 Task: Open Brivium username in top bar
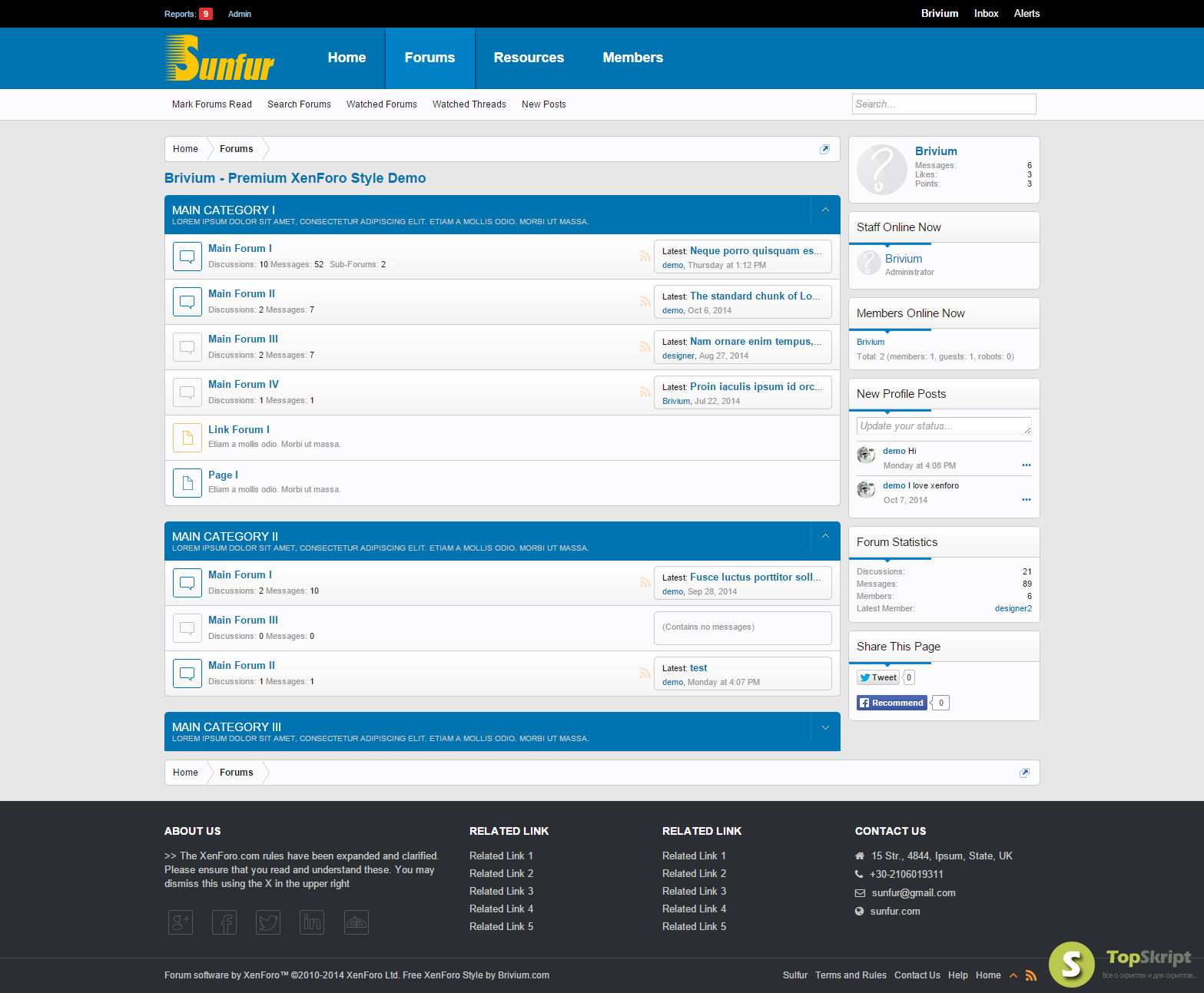coord(940,14)
